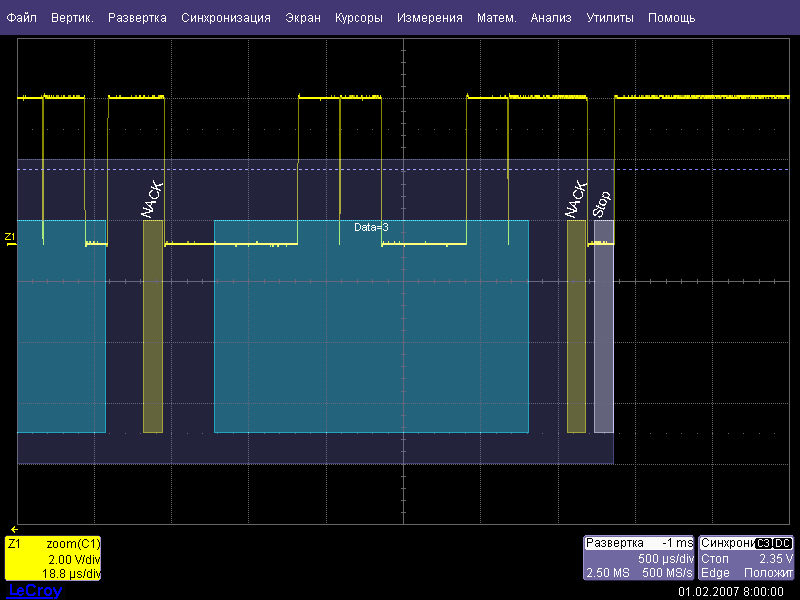Screen dimensions: 800x600
Task: Open the Помощь menu
Action: 672,18
